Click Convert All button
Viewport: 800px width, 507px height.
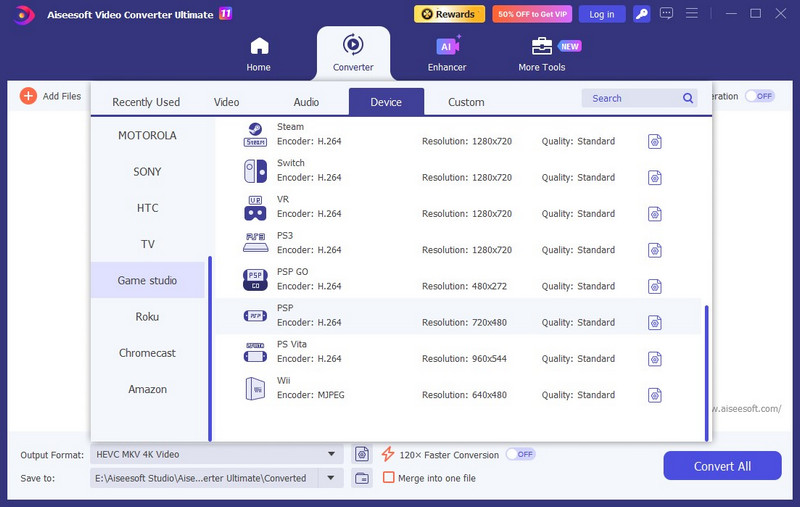click(x=722, y=466)
